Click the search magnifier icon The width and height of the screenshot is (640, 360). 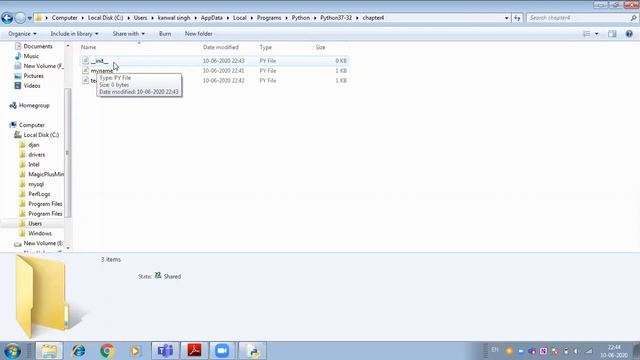tap(633, 18)
